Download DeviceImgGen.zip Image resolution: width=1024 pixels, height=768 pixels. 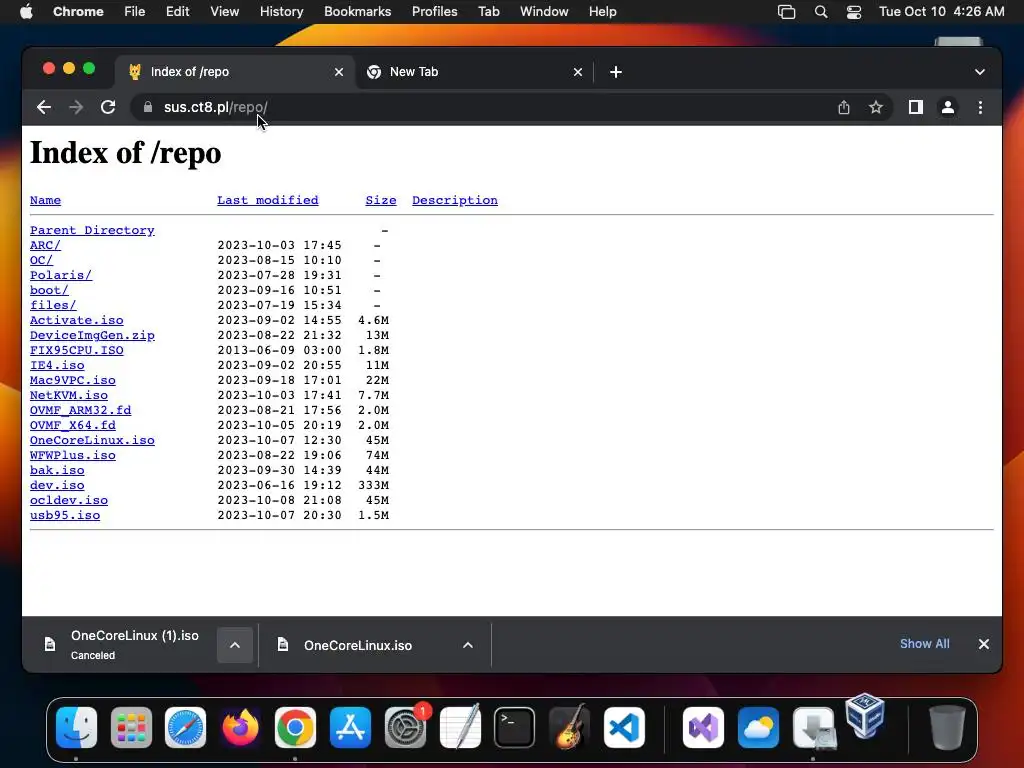coord(92,336)
